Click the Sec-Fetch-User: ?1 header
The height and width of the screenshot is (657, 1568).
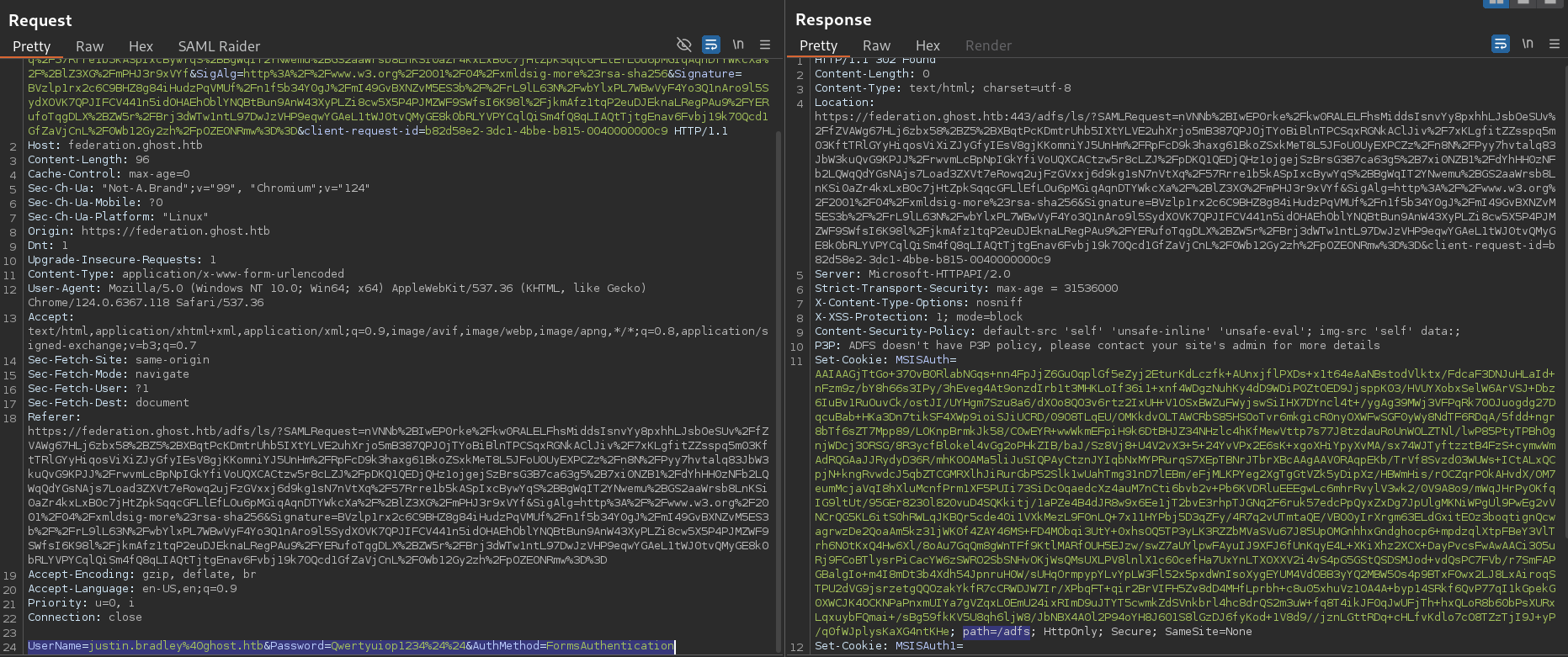tap(88, 388)
